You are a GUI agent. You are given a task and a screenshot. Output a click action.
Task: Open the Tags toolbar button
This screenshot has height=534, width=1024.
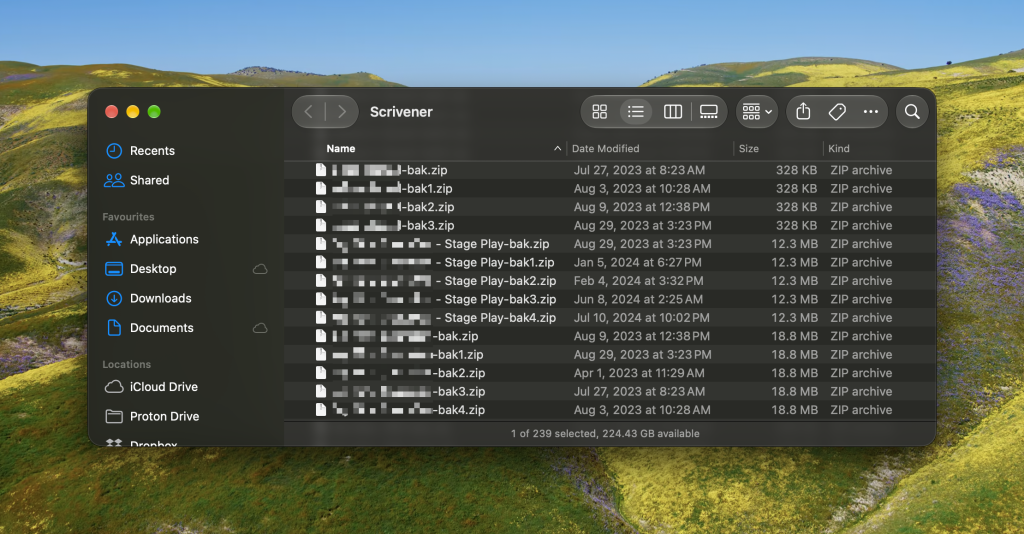(x=837, y=112)
